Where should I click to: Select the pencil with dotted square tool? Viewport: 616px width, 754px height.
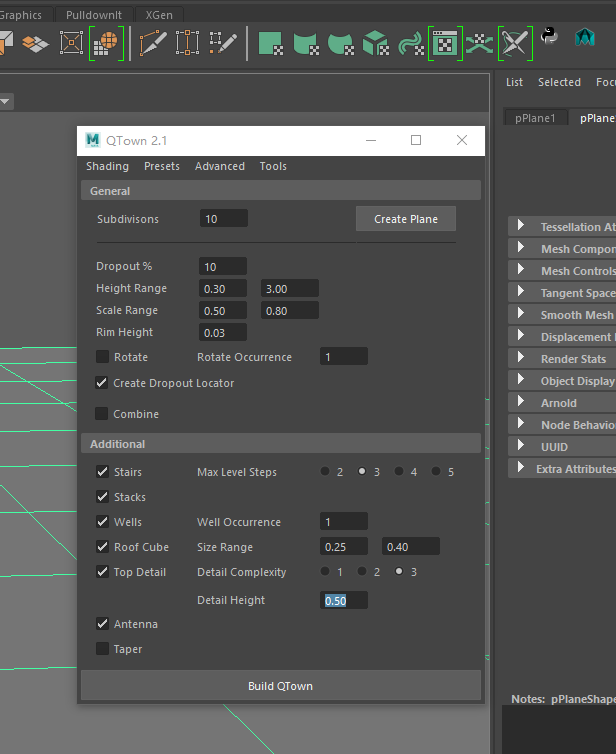(223, 43)
